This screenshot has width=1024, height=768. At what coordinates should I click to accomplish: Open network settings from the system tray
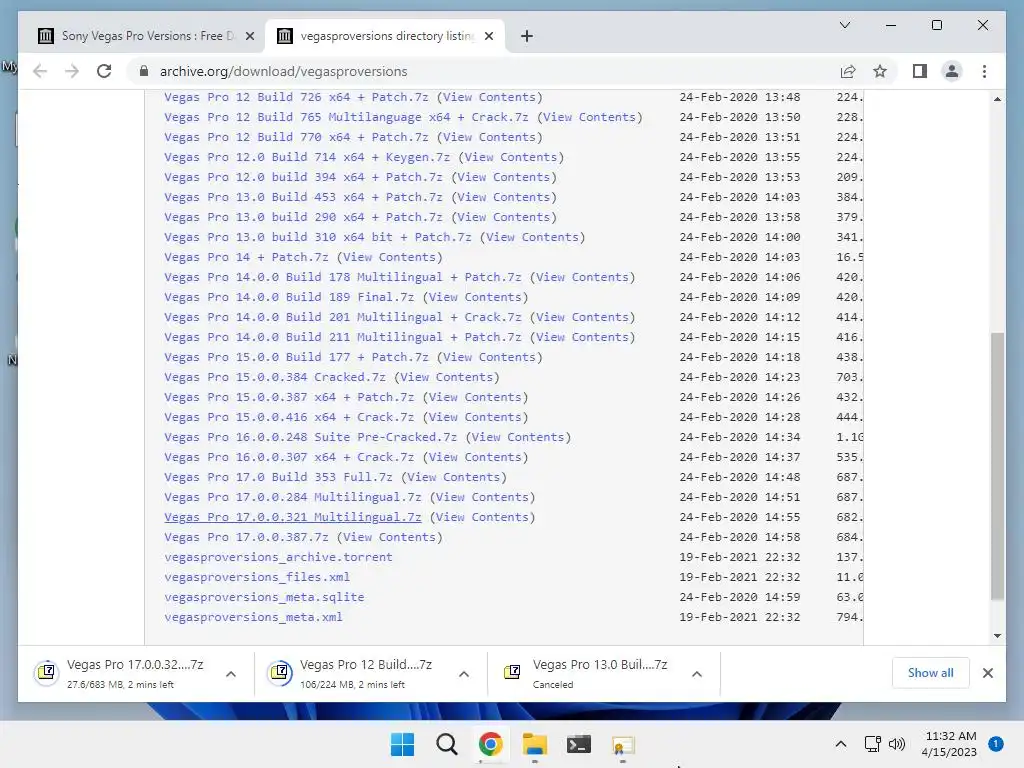pos(872,744)
